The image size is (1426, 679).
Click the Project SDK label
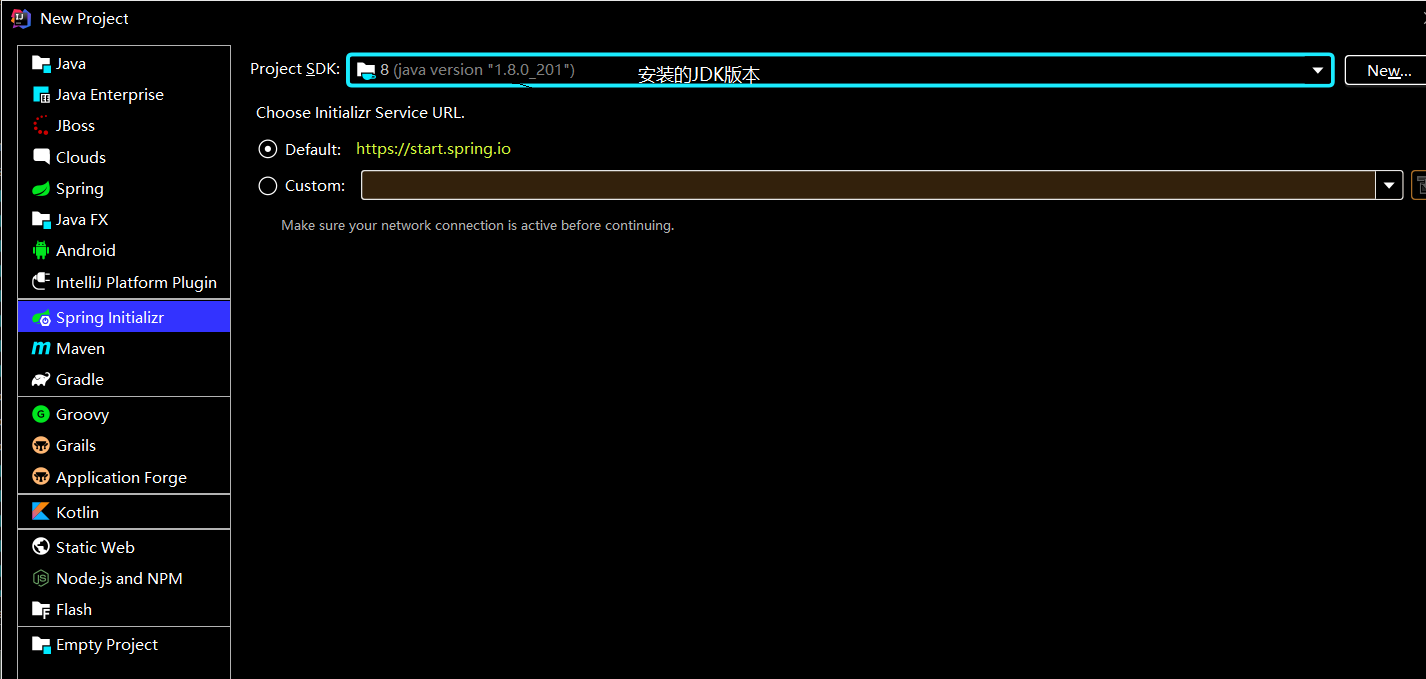(295, 69)
